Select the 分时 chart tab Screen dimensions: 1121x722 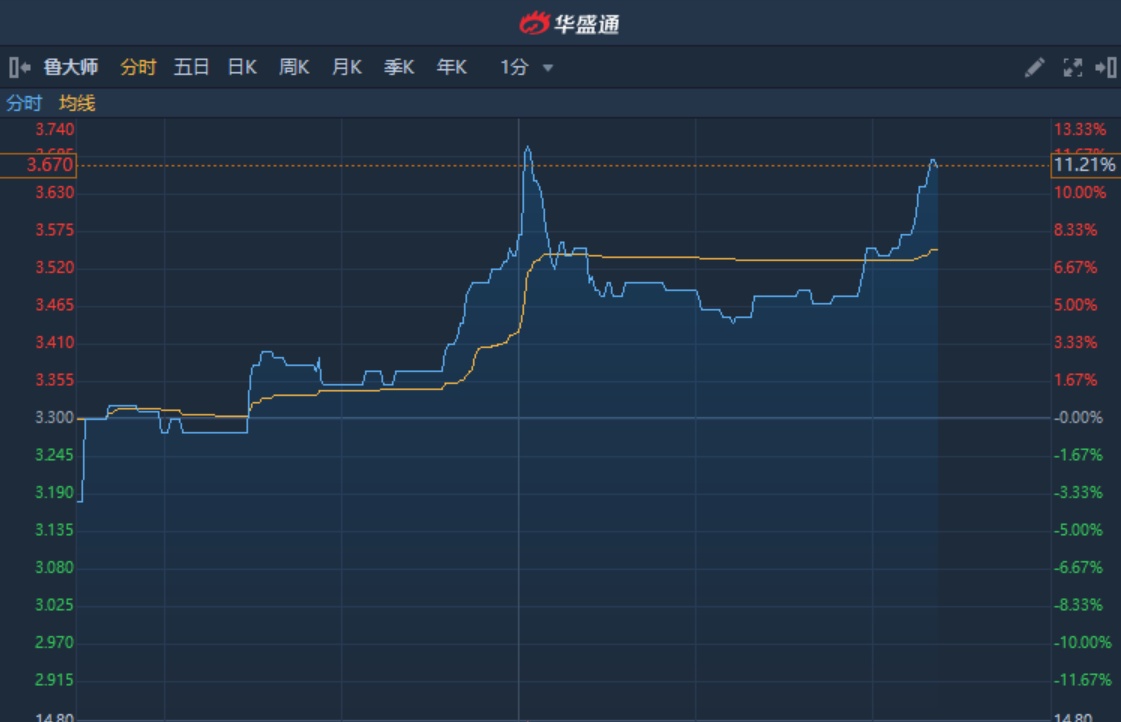[x=138, y=67]
